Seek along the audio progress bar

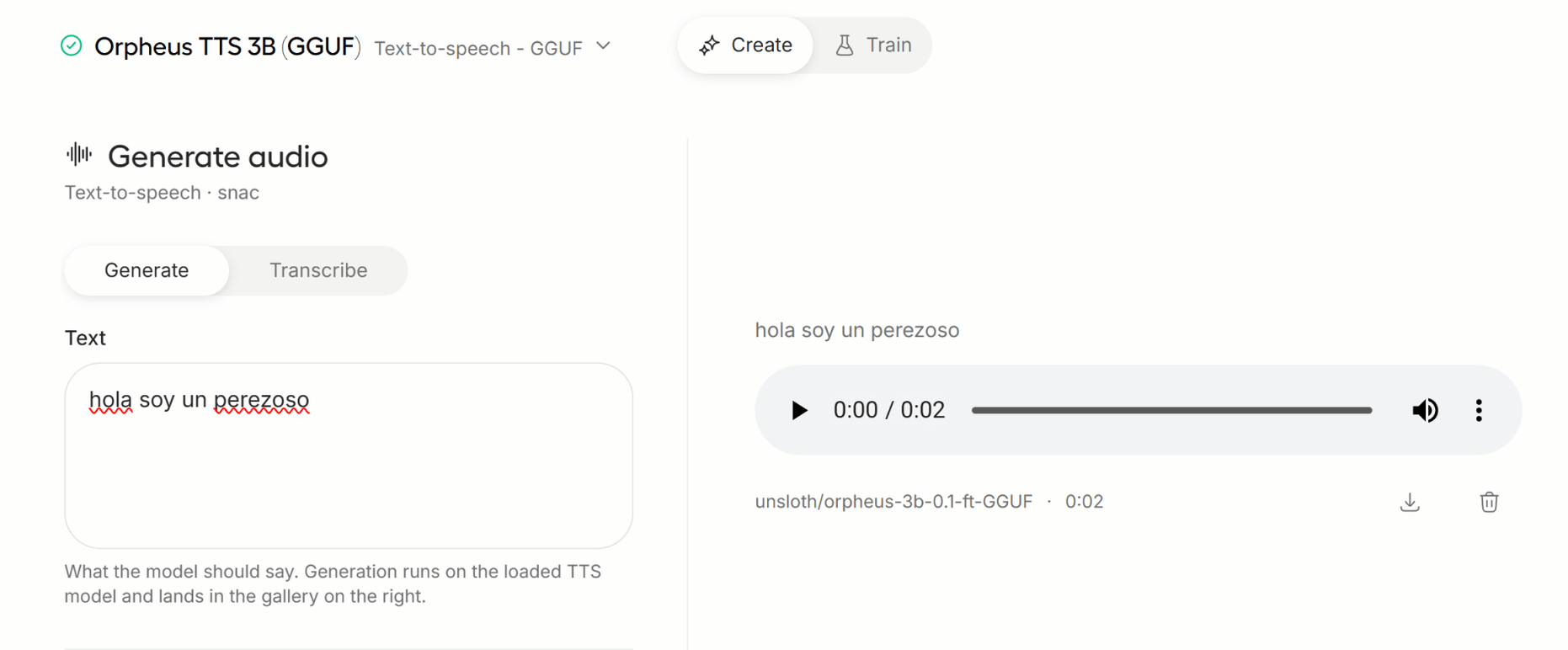[1171, 410]
